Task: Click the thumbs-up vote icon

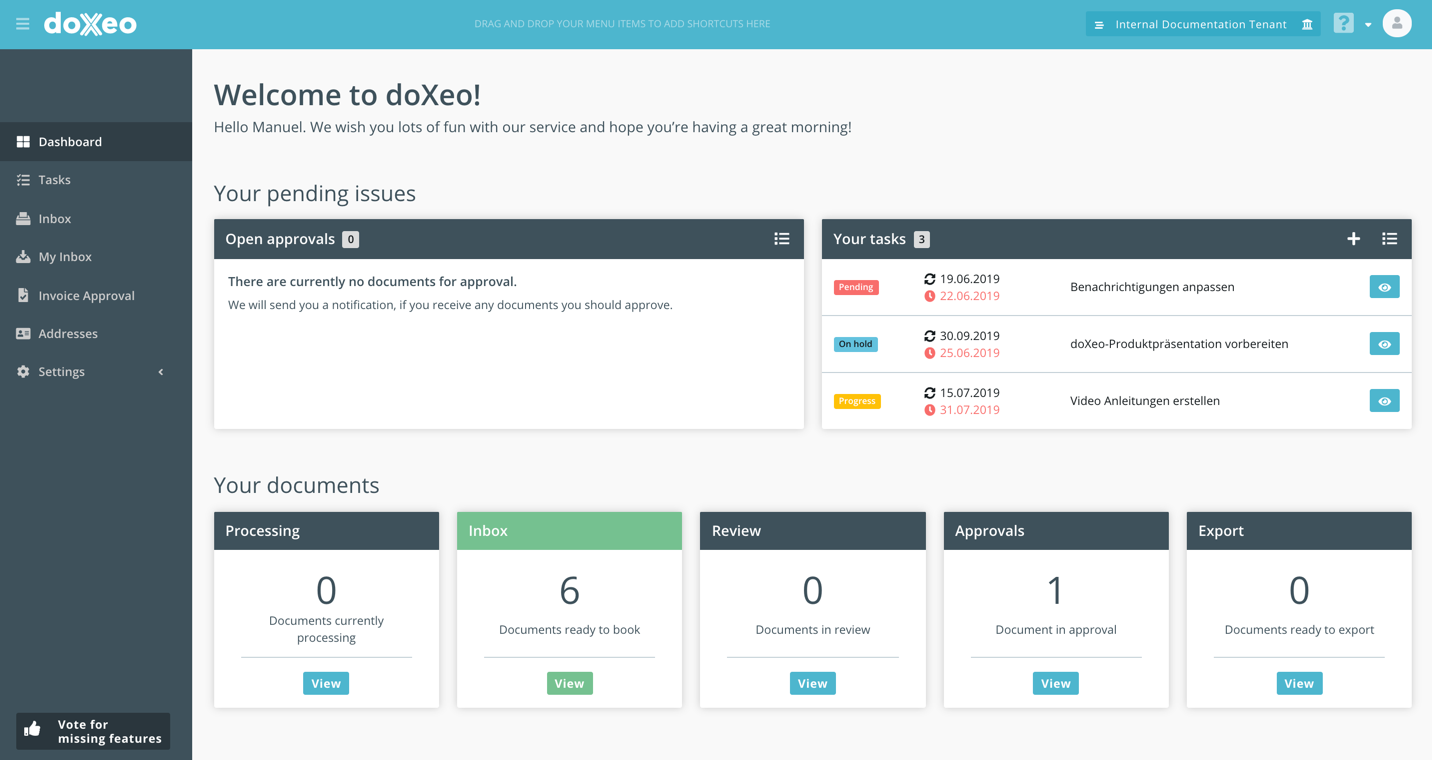Action: pyautogui.click(x=33, y=730)
